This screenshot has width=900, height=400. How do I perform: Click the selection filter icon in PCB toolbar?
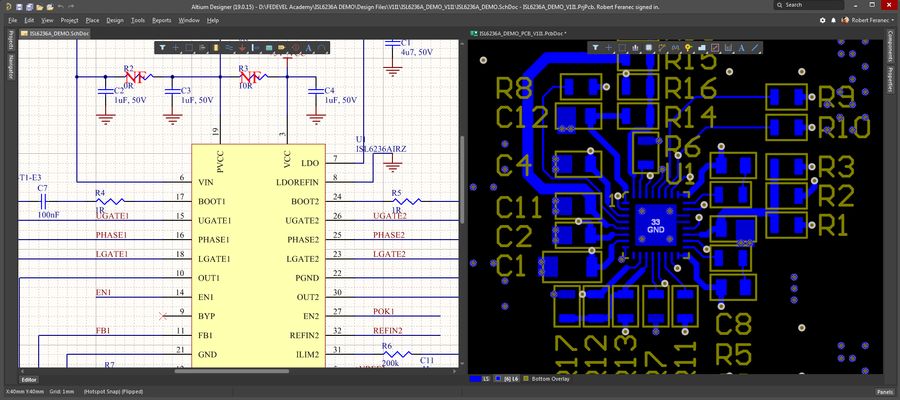click(x=594, y=47)
